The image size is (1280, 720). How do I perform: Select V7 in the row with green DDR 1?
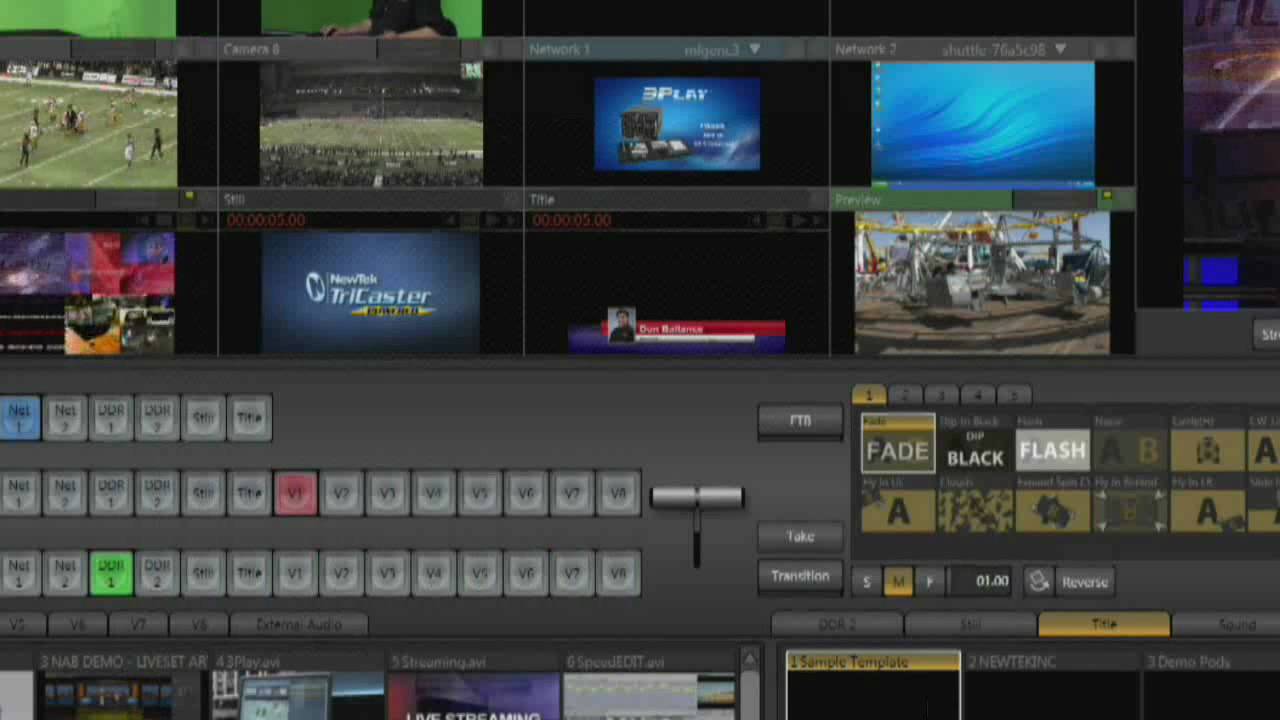pyautogui.click(x=571, y=573)
